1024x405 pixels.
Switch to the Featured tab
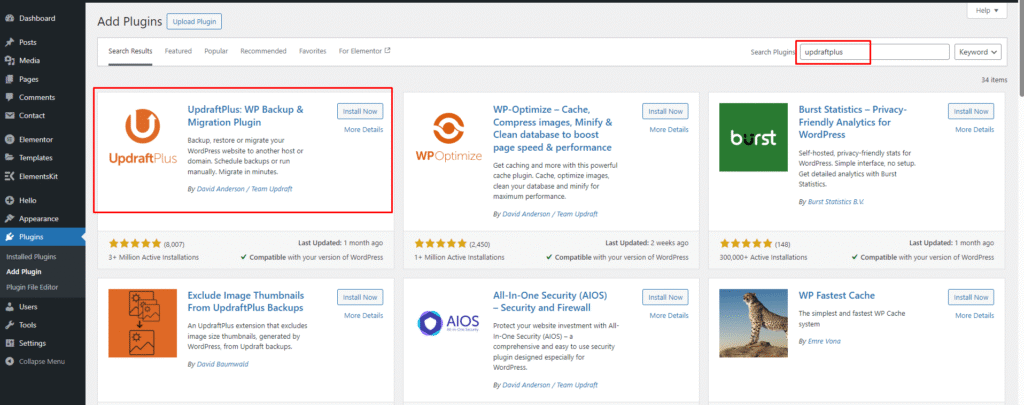pos(178,51)
